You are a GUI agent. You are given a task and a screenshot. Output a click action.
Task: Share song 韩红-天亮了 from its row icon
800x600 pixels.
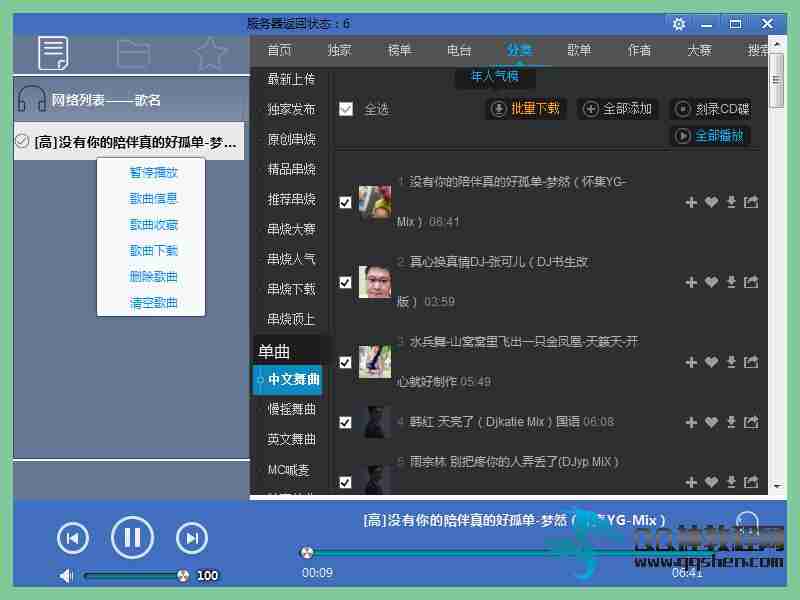point(751,422)
